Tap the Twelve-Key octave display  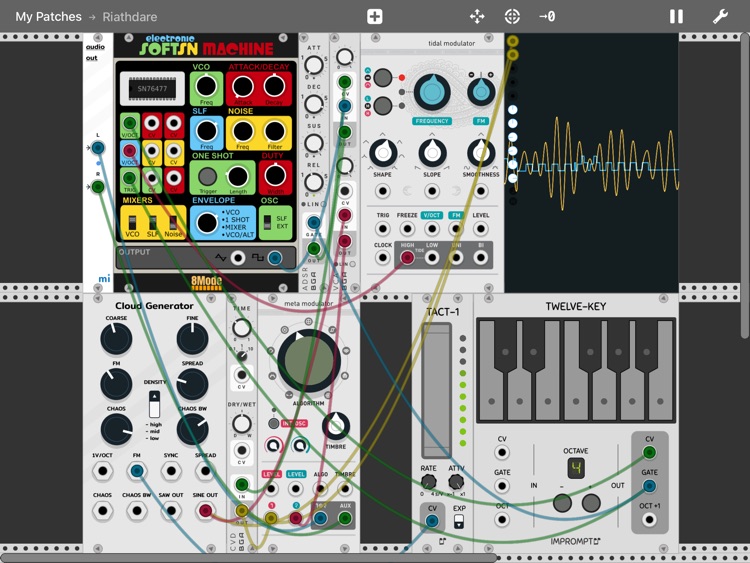coord(576,468)
